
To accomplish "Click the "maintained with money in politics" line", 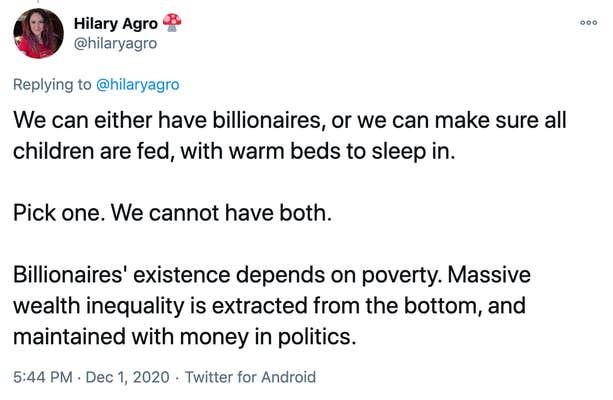I will [185, 337].
